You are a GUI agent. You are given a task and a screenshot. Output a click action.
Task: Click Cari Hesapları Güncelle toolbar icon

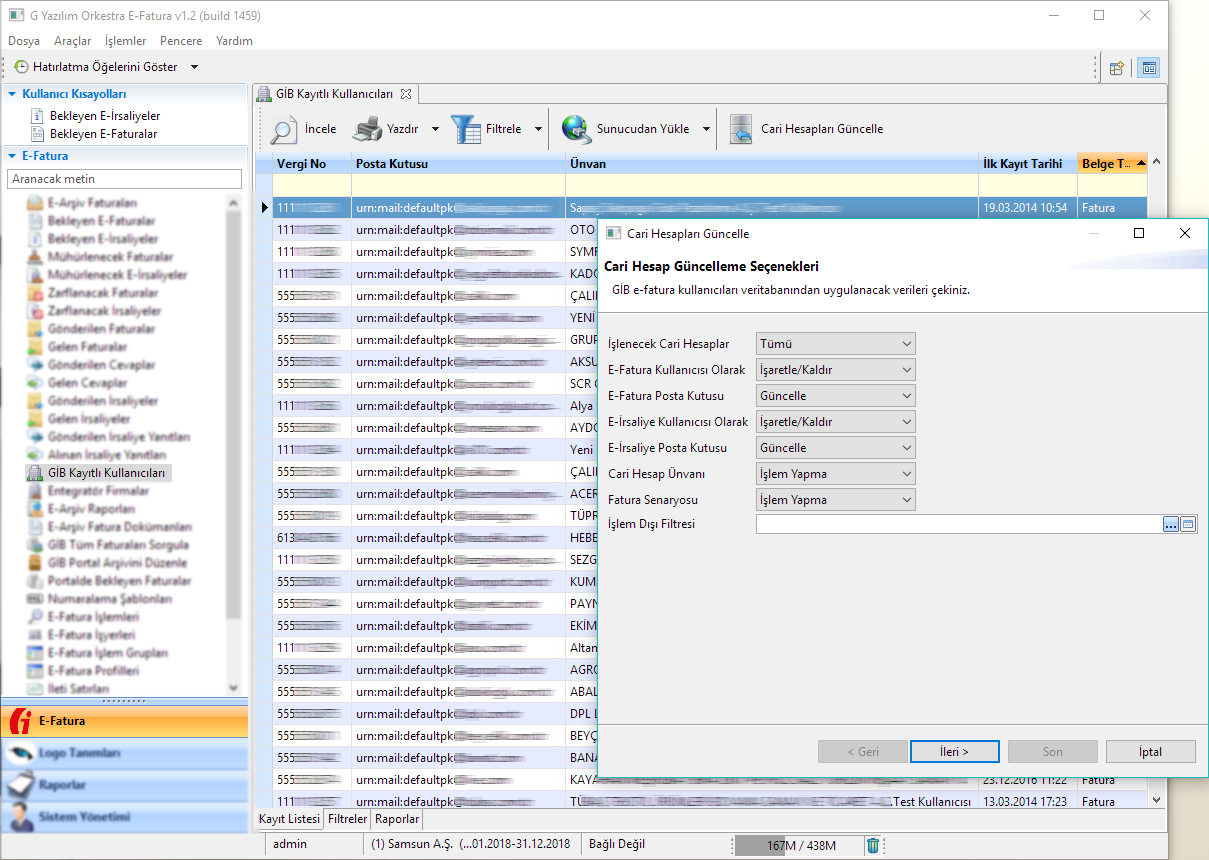[741, 130]
